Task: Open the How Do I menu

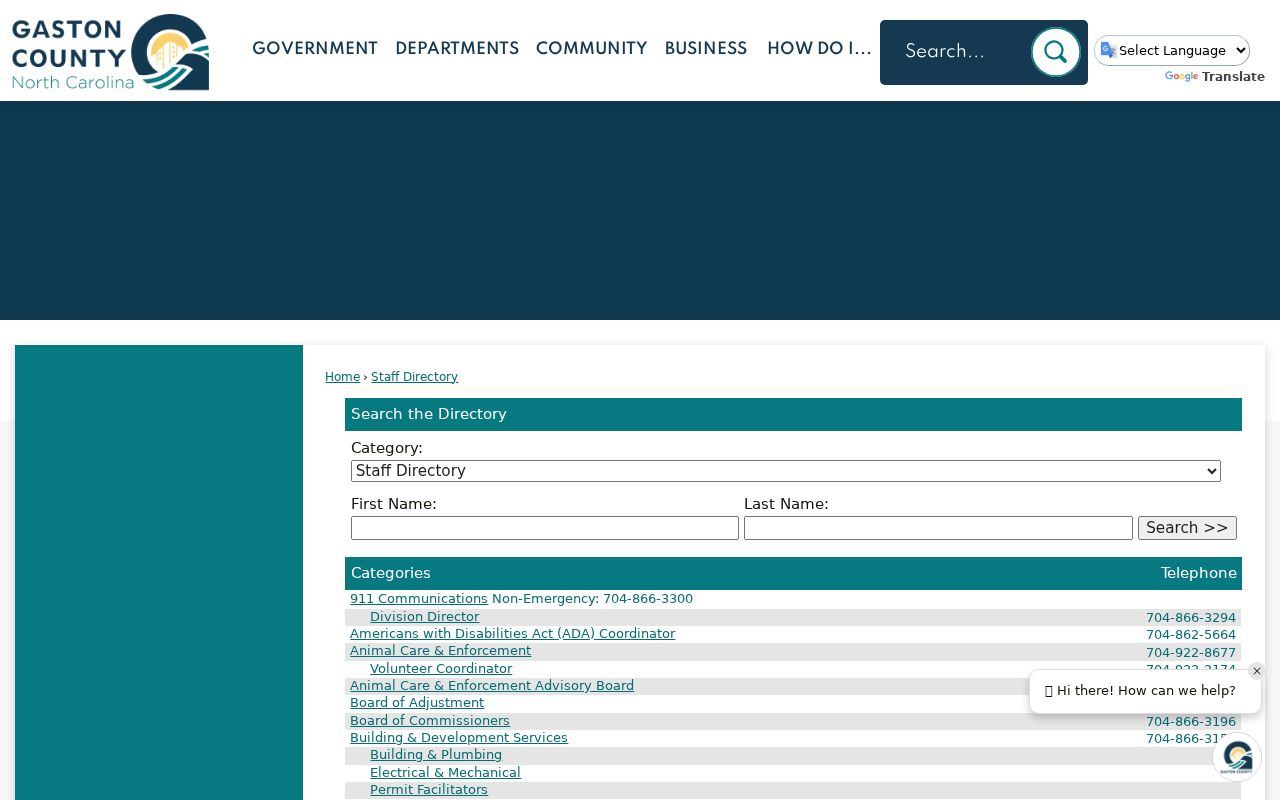Action: [819, 49]
